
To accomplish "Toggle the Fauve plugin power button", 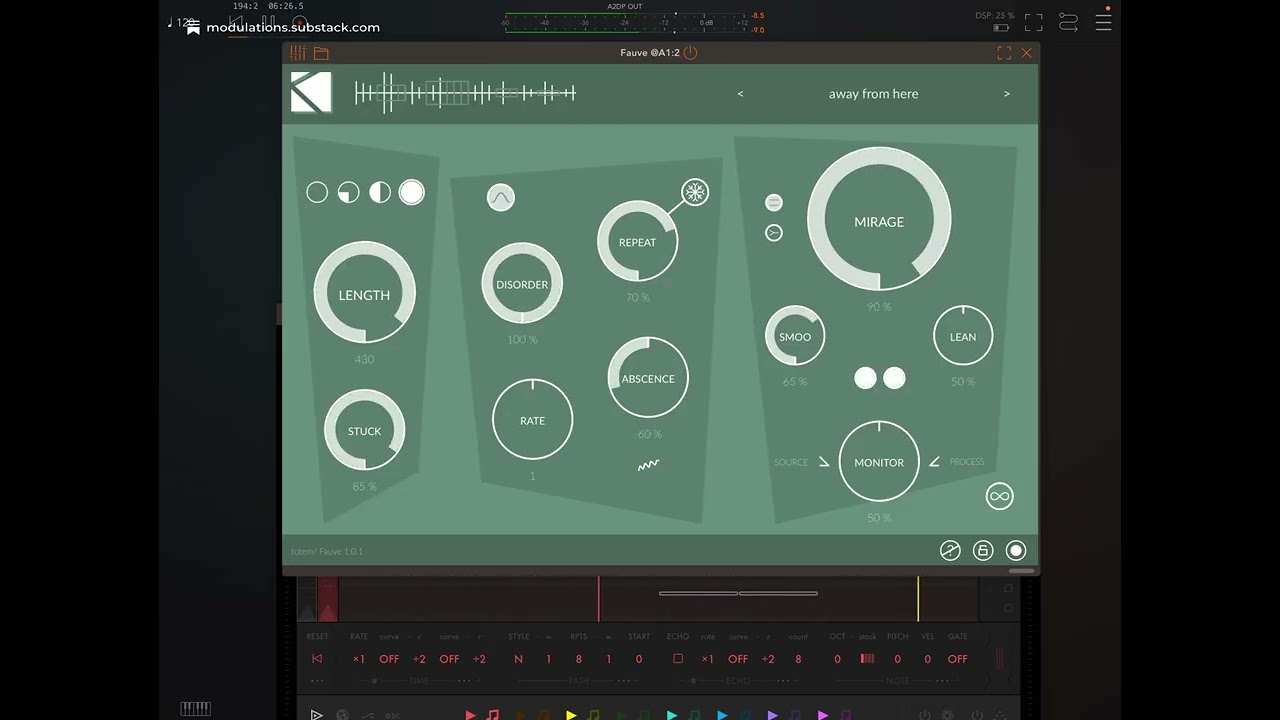I will [x=690, y=53].
